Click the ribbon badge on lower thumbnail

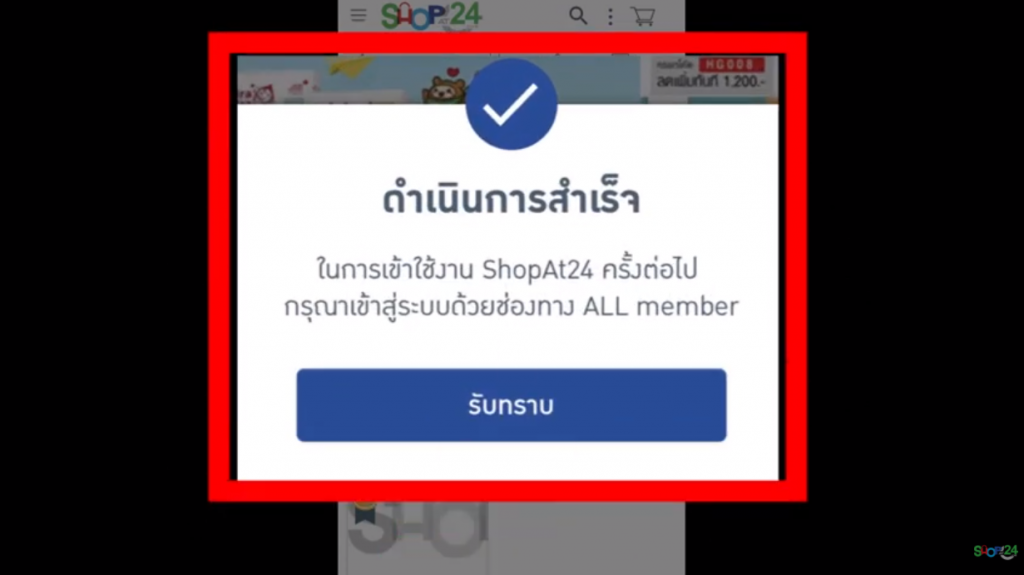364,512
